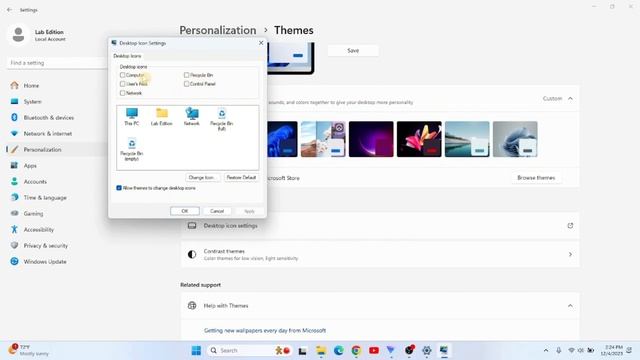640x360 pixels.
Task: Click the Lab Edition account avatar
Action: [18, 35]
